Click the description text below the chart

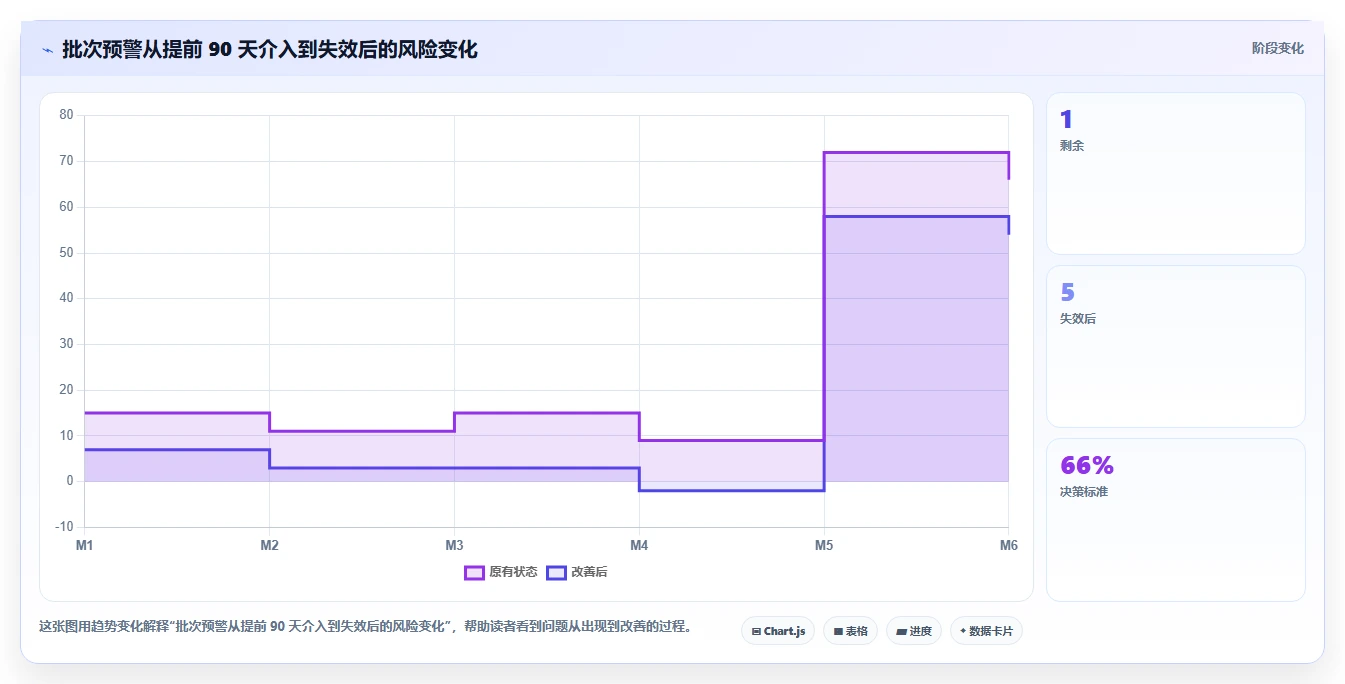pyautogui.click(x=365, y=627)
